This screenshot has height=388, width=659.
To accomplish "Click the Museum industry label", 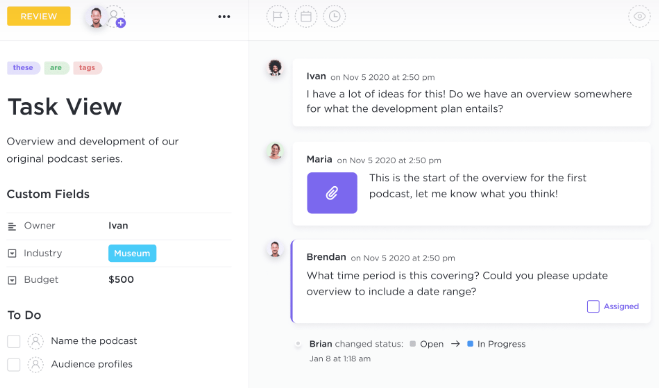I will coord(132,253).
